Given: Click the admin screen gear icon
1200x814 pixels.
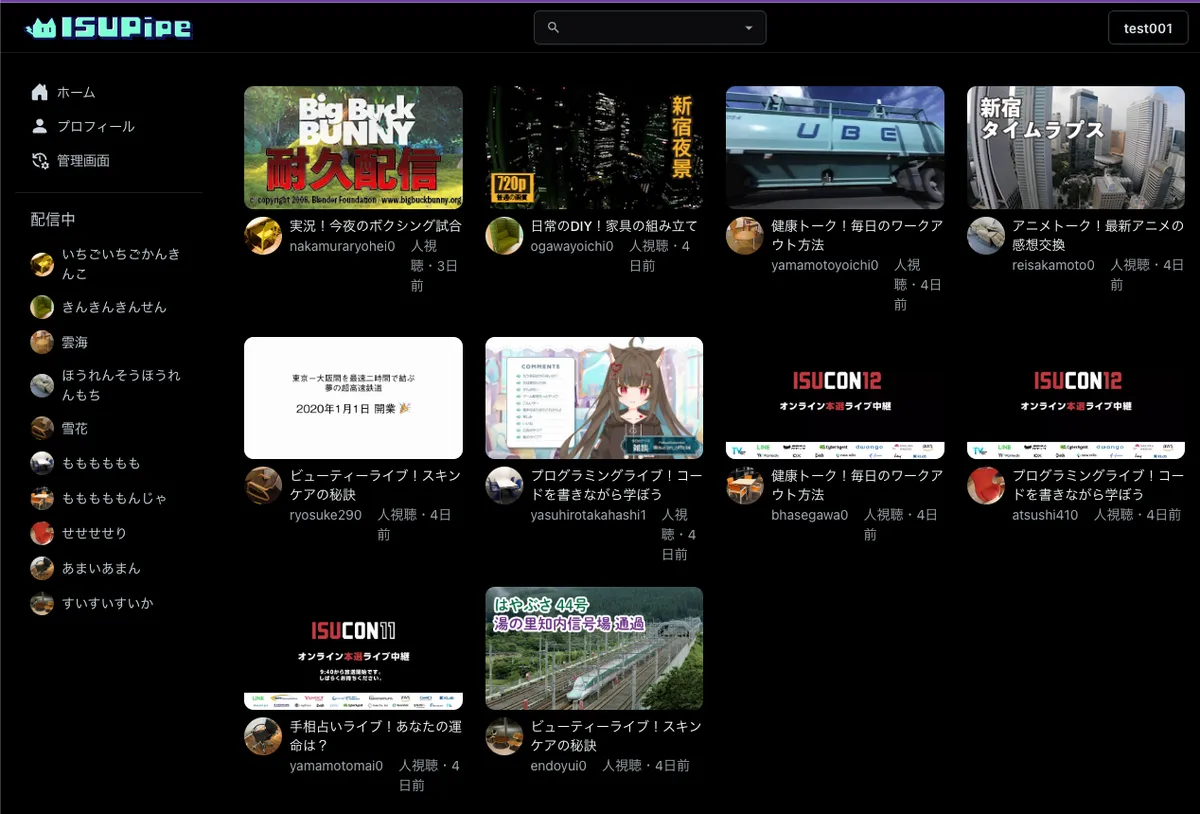Looking at the screenshot, I should pos(40,161).
